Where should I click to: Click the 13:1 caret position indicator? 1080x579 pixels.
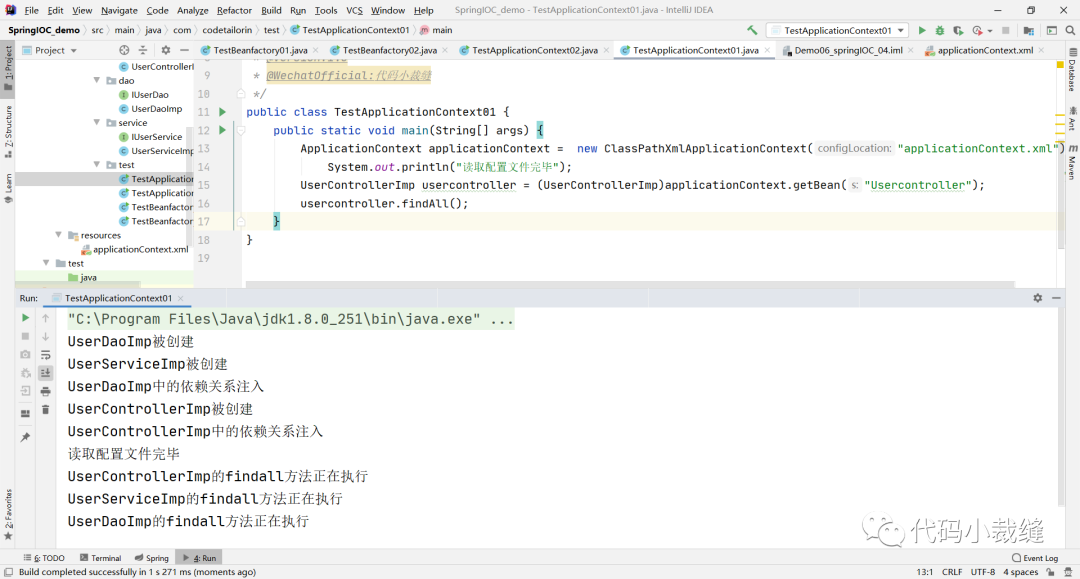click(x=924, y=572)
